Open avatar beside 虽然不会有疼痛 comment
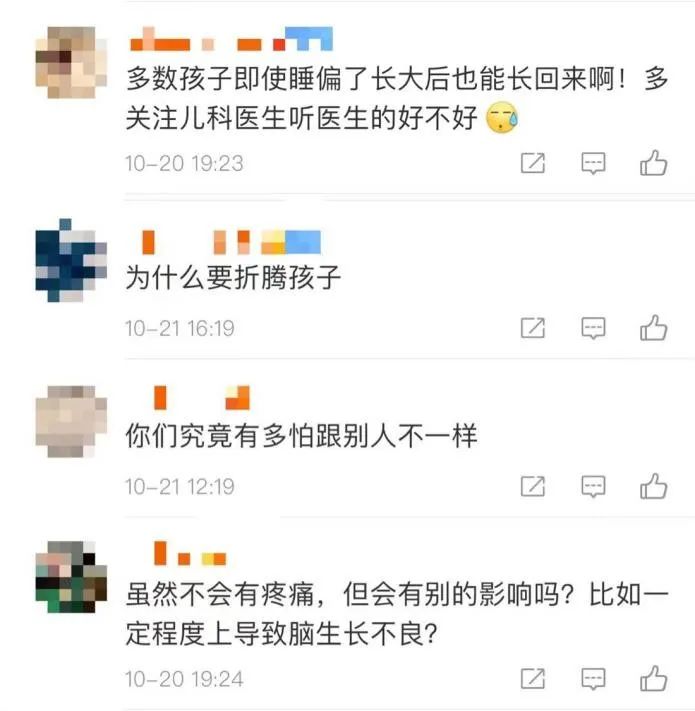This screenshot has height=711, width=695. [x=71, y=576]
